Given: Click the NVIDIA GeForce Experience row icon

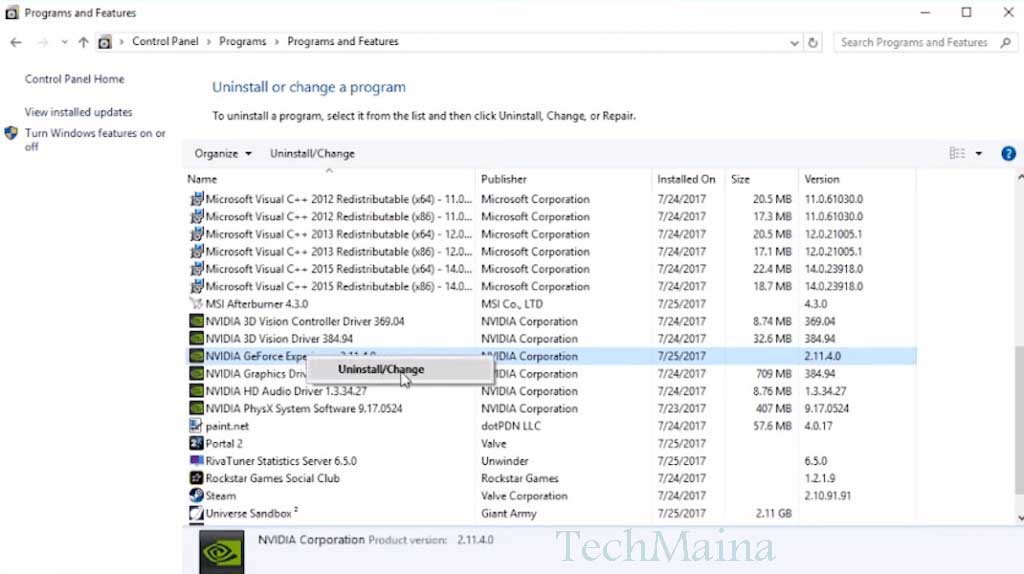Looking at the screenshot, I should pos(196,356).
